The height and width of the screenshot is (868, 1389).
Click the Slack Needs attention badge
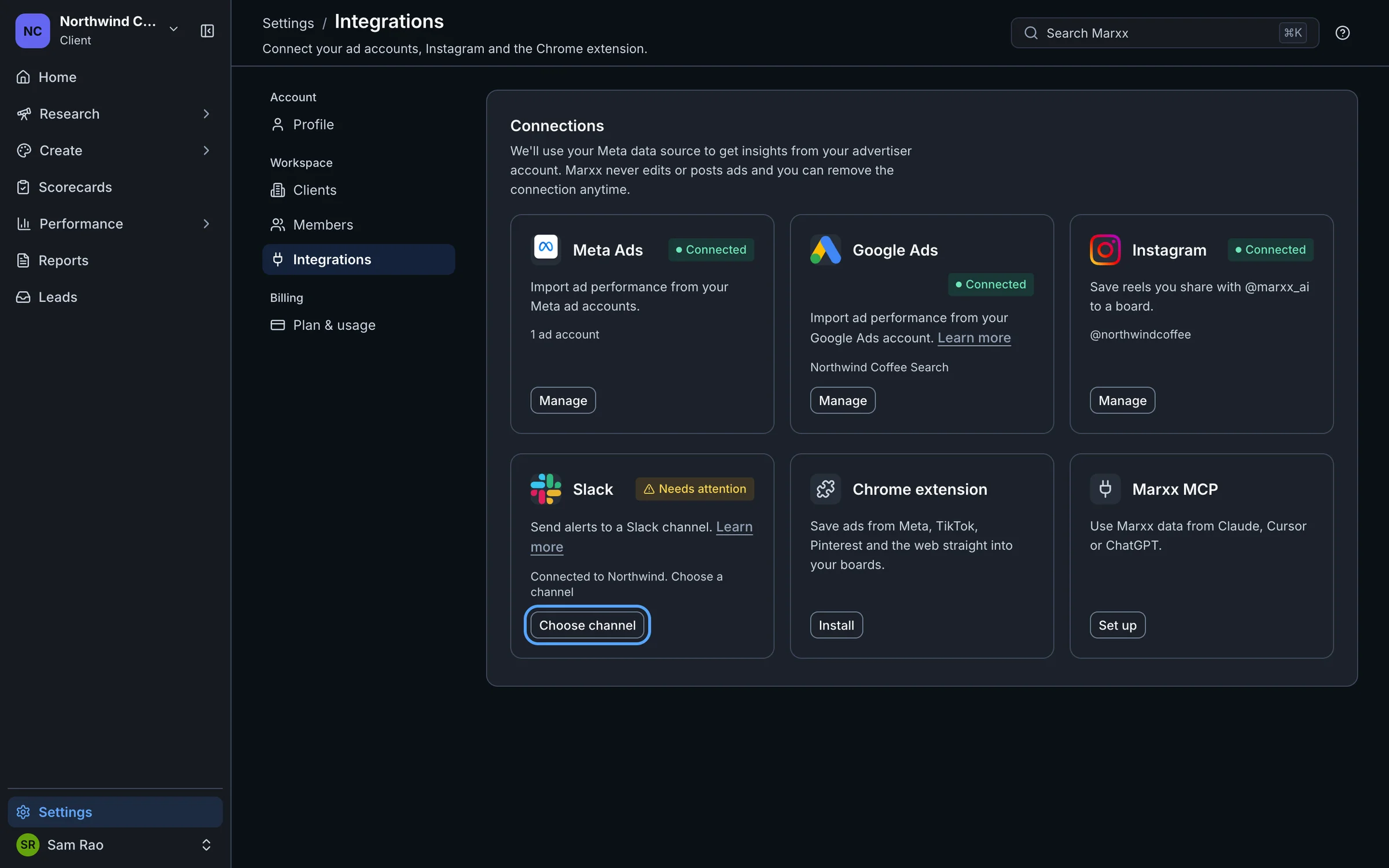coord(694,489)
